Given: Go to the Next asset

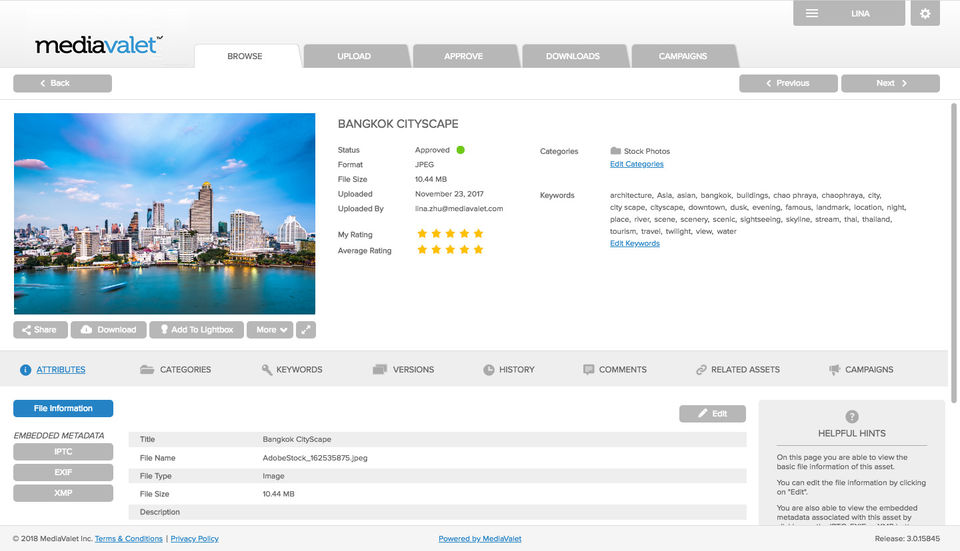Looking at the screenshot, I should 890,83.
